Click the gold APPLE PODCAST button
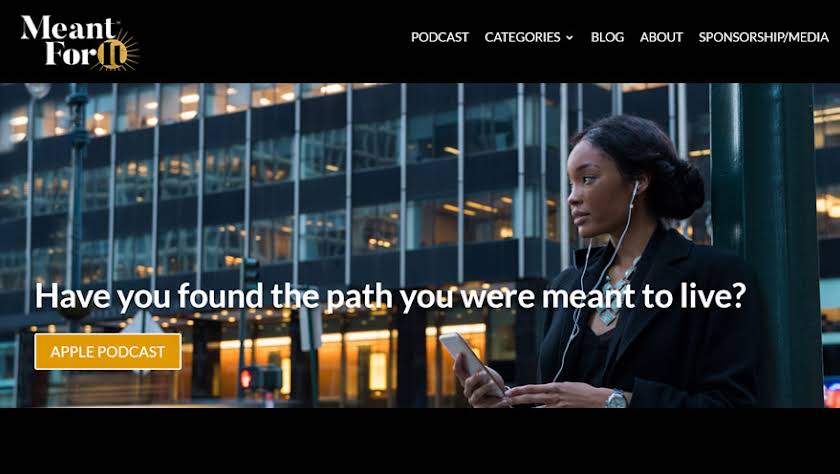The image size is (840, 474). coord(108,351)
